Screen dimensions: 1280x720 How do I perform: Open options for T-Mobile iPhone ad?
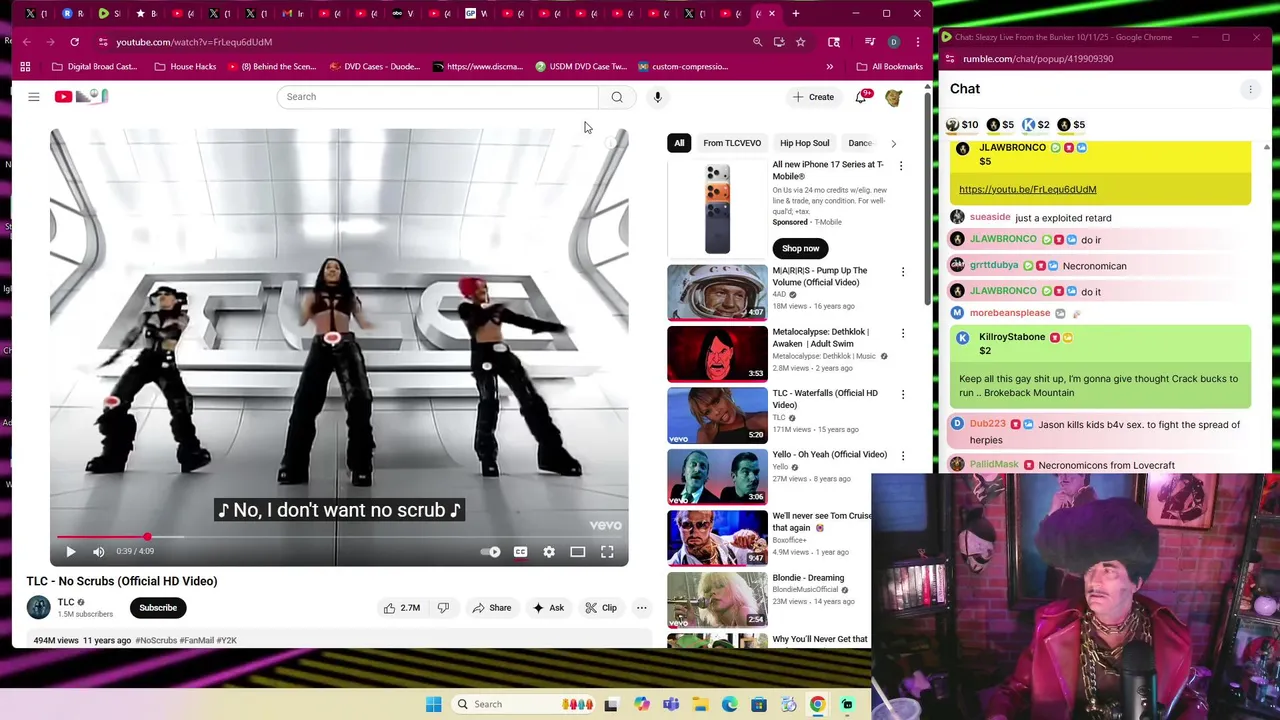tap(901, 166)
